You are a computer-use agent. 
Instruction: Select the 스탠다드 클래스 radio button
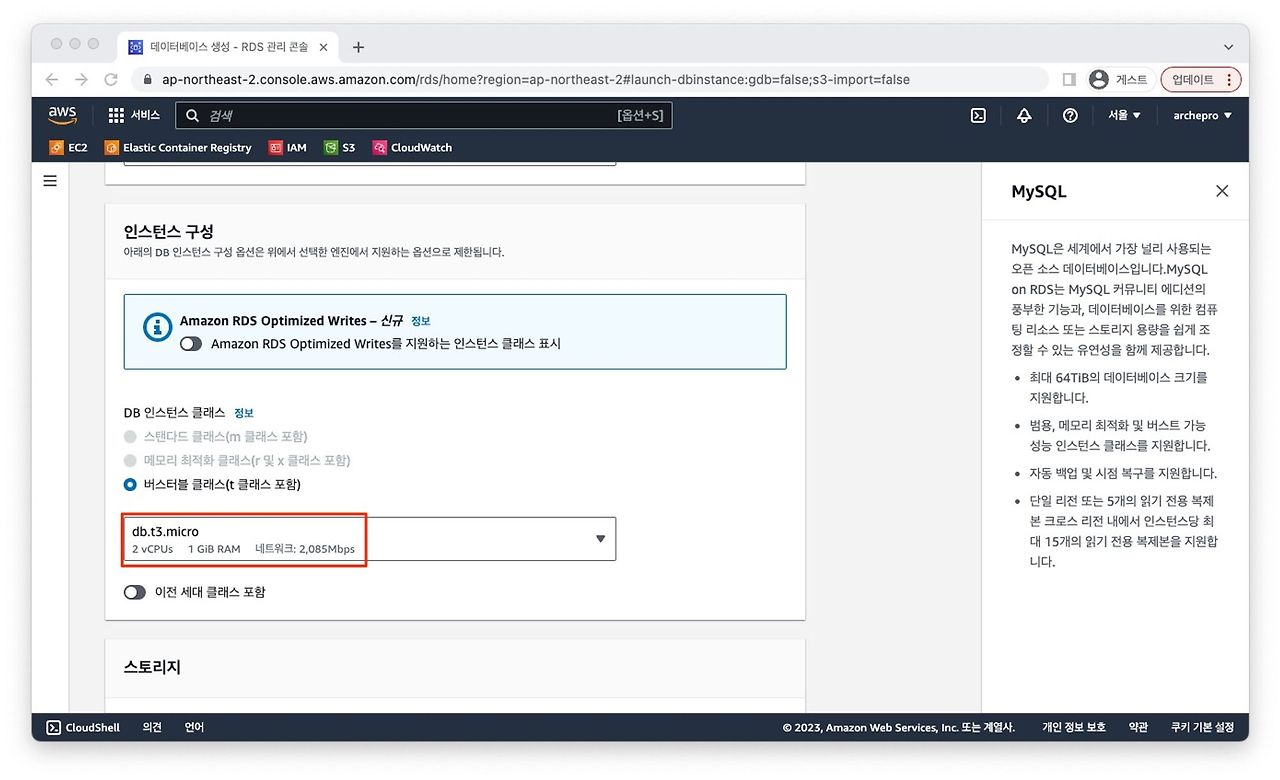point(130,437)
